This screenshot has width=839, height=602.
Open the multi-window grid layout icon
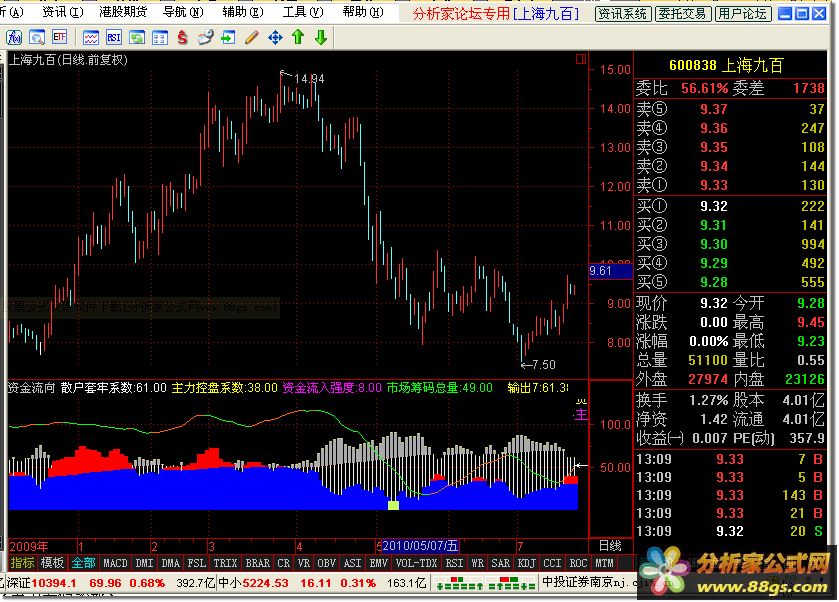tap(159, 37)
